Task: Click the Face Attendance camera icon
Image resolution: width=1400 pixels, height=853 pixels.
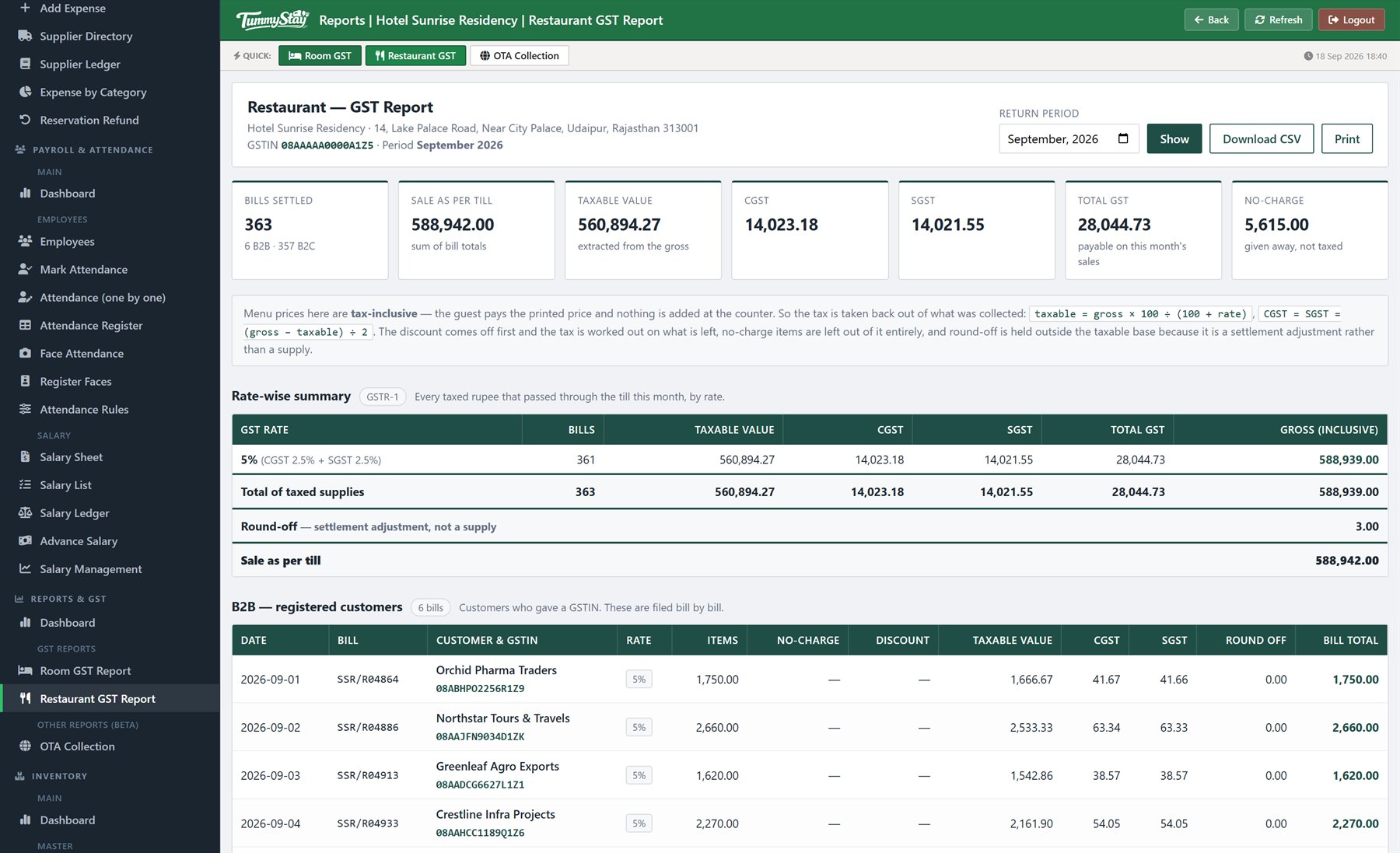Action: pyautogui.click(x=25, y=353)
